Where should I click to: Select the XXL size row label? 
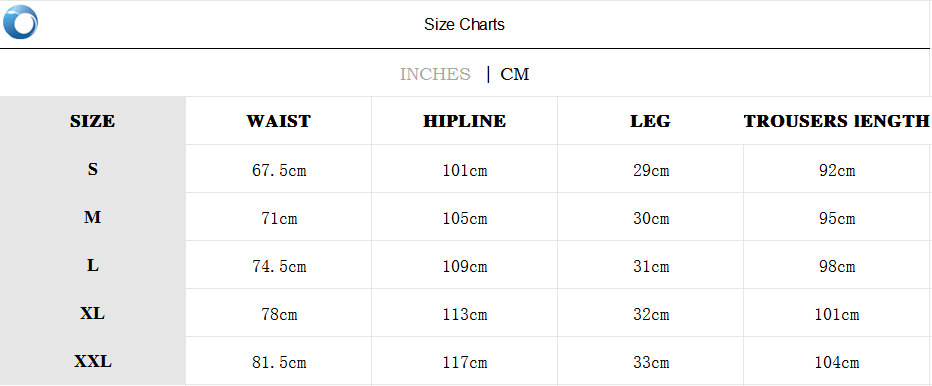[93, 362]
